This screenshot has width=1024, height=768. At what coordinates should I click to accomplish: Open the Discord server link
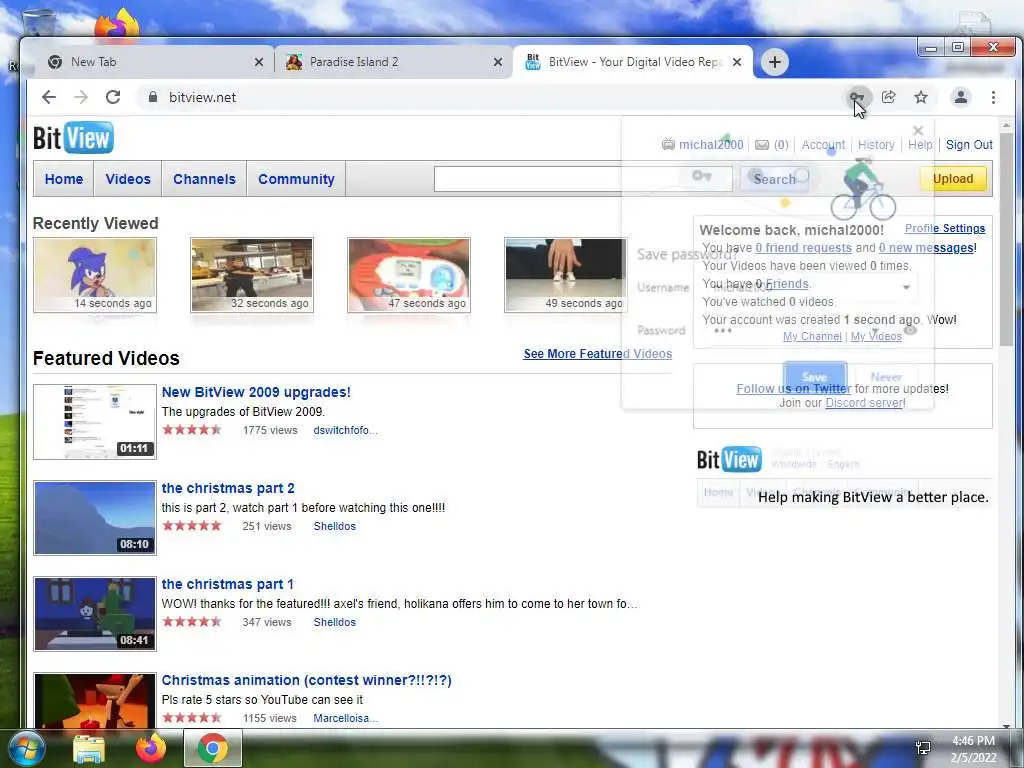[865, 403]
